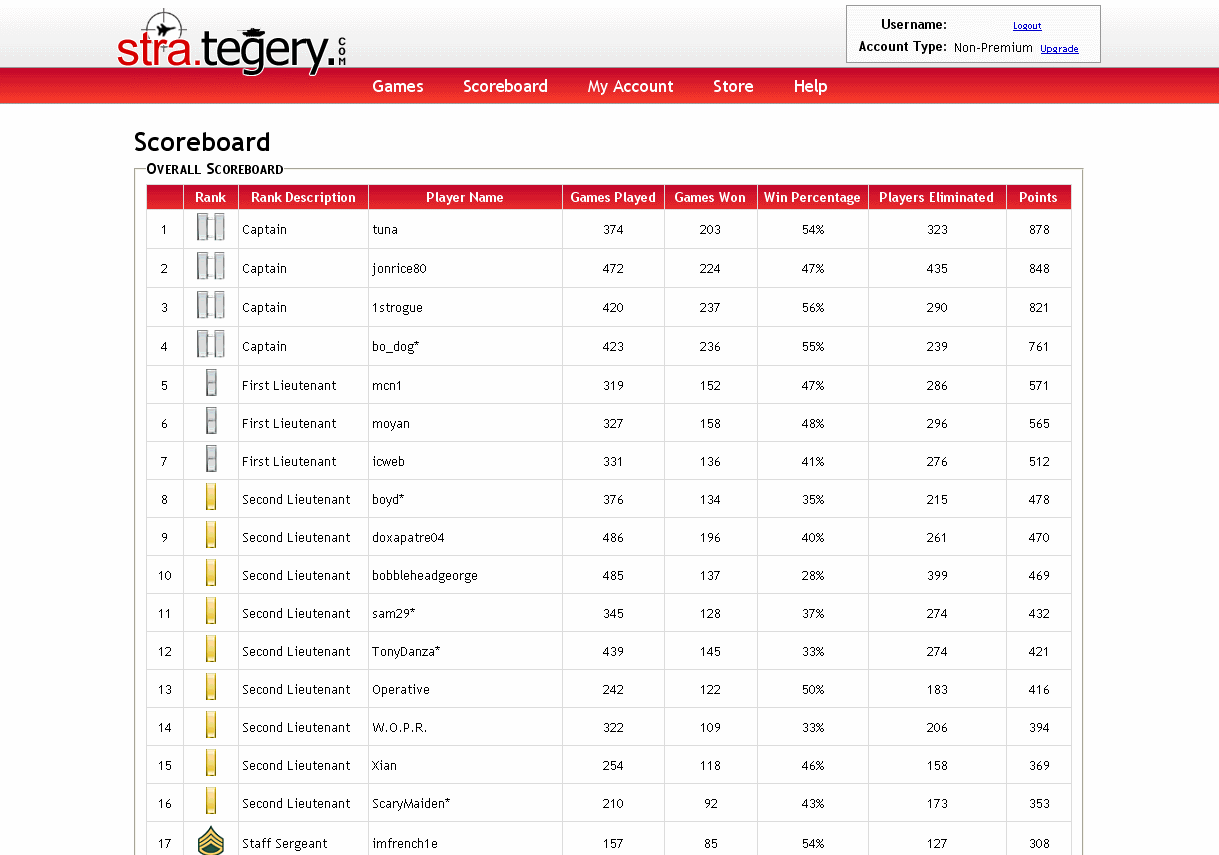Open the Help menu item
Viewport: 1219px width, 855px height.
[x=810, y=87]
